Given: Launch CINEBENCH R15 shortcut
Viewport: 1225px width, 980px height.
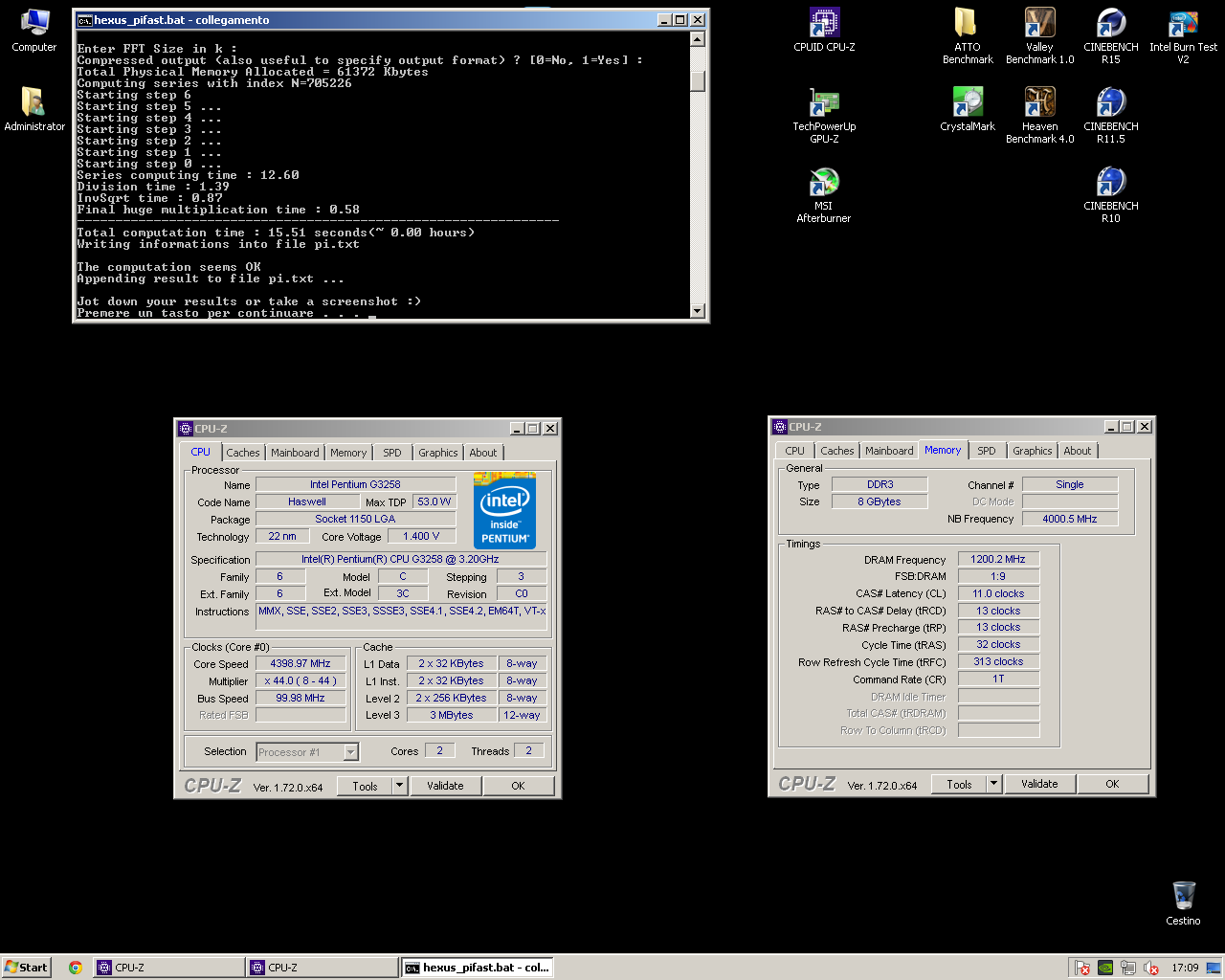Looking at the screenshot, I should [x=1111, y=35].
